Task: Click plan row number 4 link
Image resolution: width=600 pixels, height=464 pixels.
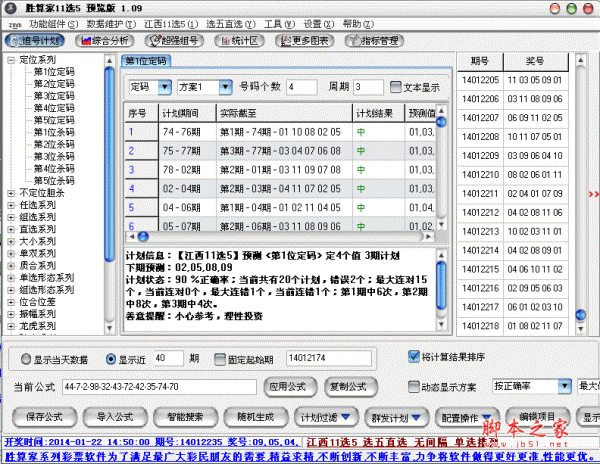Action: (131, 189)
